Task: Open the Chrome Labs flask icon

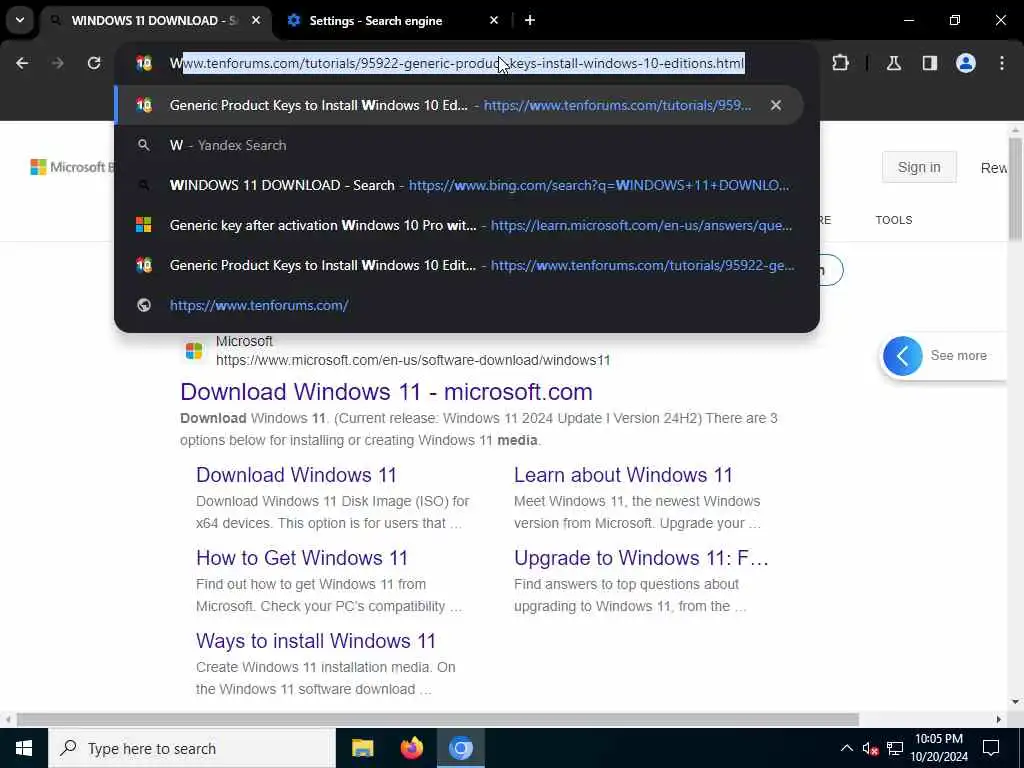Action: point(894,63)
